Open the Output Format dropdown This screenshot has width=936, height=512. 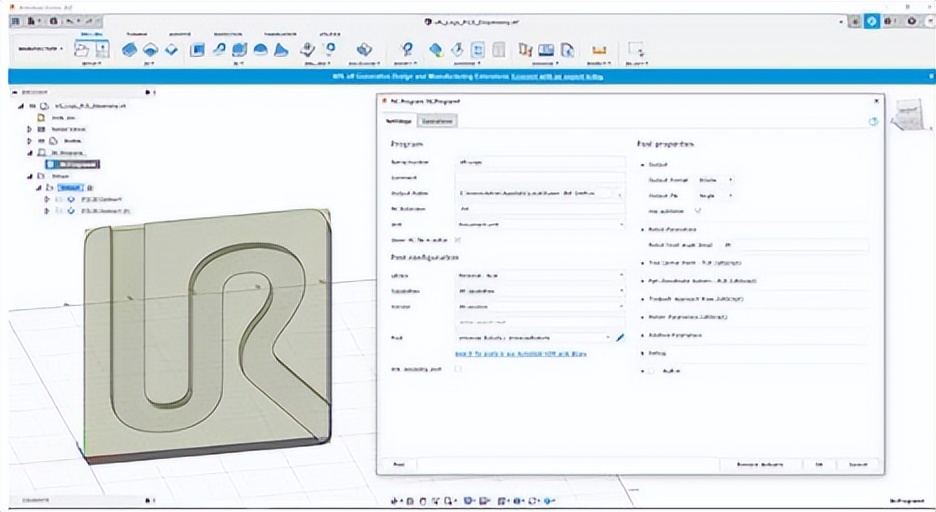pyautogui.click(x=715, y=180)
